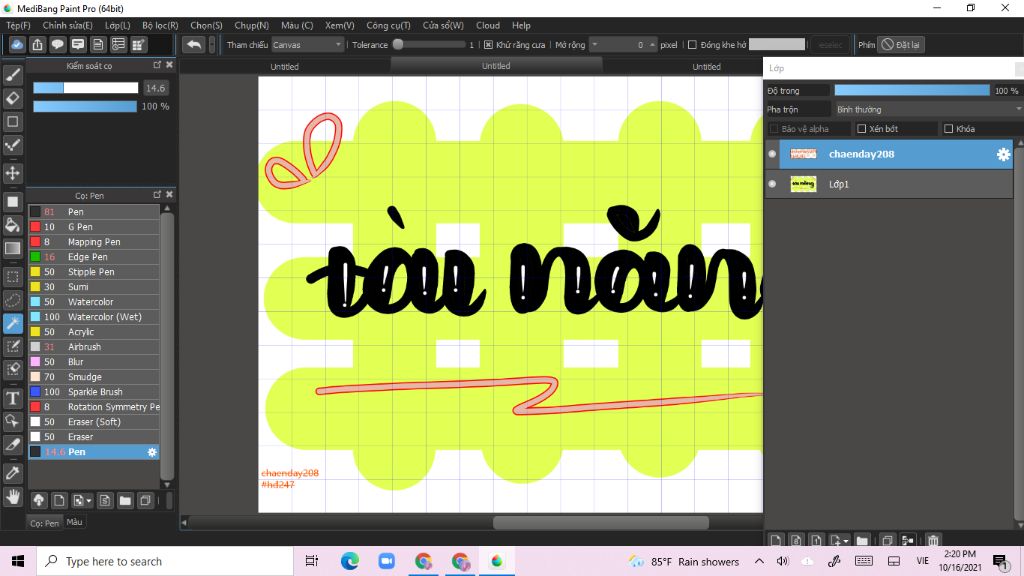The height and width of the screenshot is (576, 1024).
Task: Enable the Đóng khe hở checkbox
Action: (x=692, y=45)
